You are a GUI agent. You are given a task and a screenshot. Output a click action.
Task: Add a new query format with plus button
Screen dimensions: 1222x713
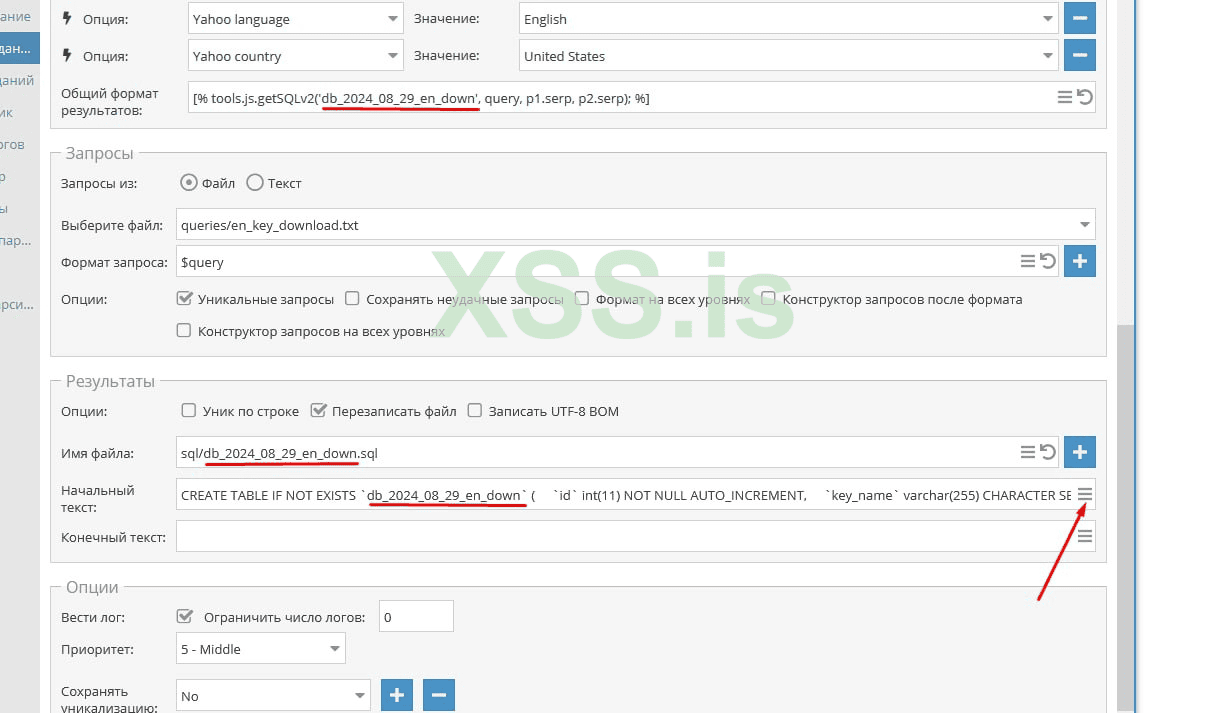pyautogui.click(x=1080, y=261)
